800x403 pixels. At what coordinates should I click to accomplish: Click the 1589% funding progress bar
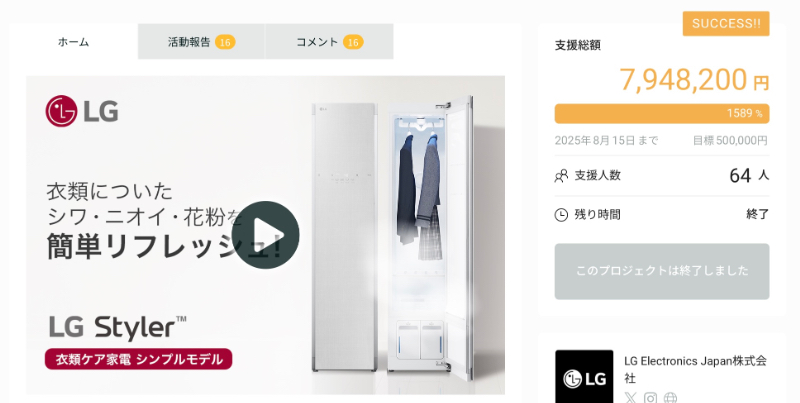[x=662, y=113]
